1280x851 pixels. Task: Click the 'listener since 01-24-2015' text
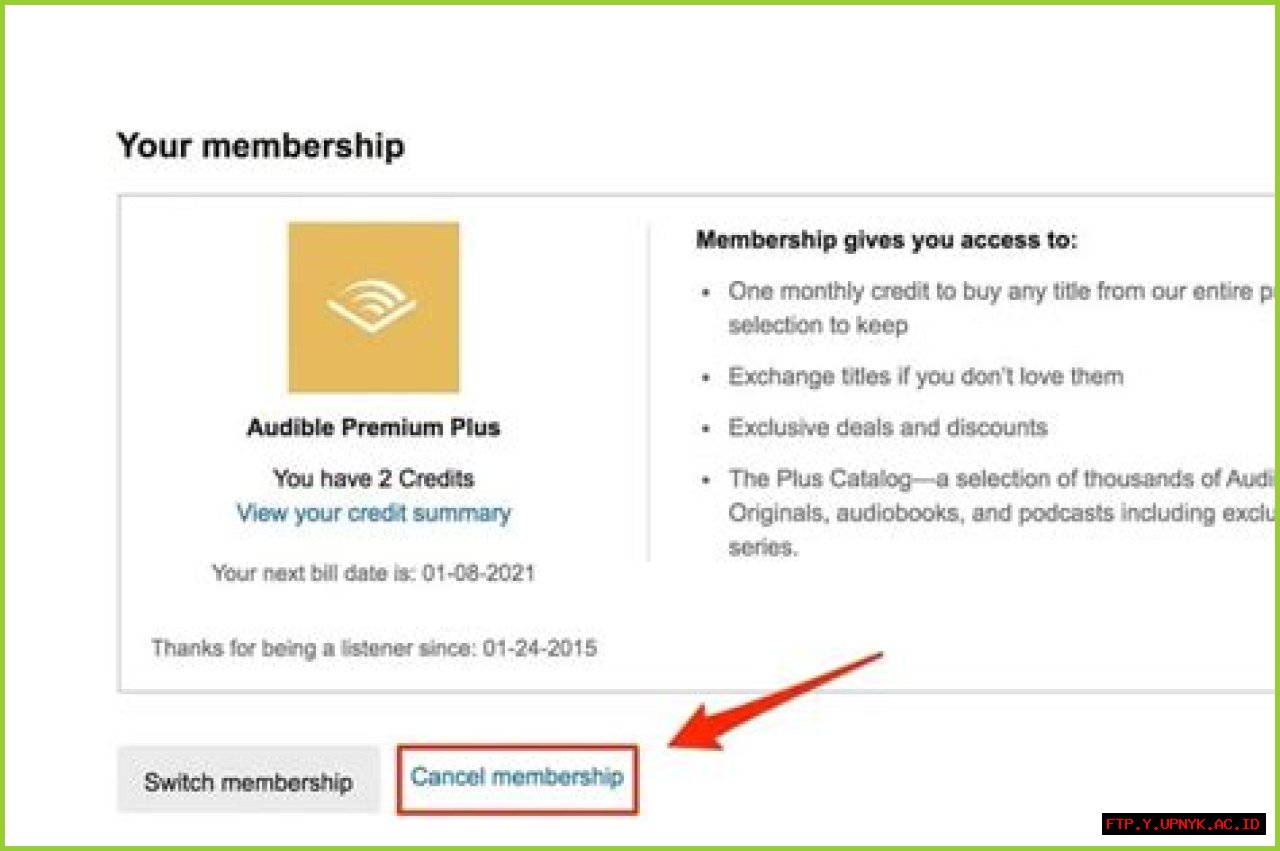pyautogui.click(x=374, y=648)
